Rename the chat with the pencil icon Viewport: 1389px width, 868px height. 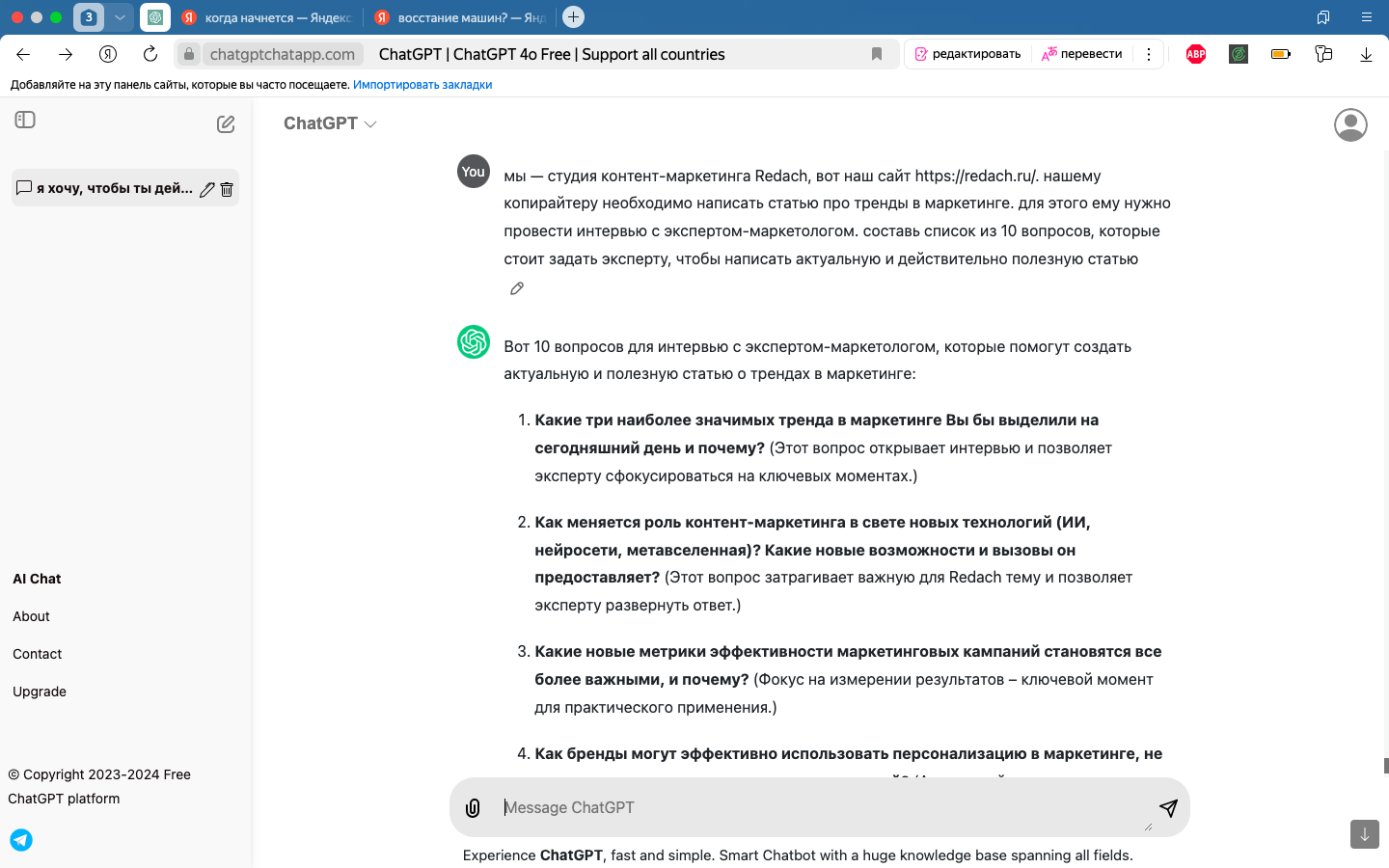click(207, 189)
